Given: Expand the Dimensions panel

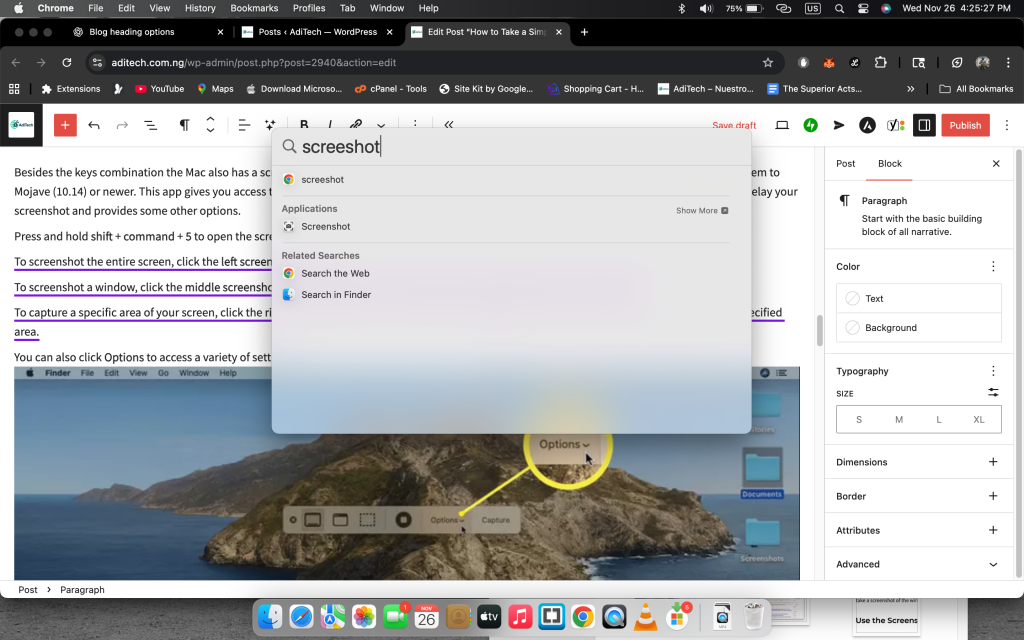Looking at the screenshot, I should click(993, 462).
